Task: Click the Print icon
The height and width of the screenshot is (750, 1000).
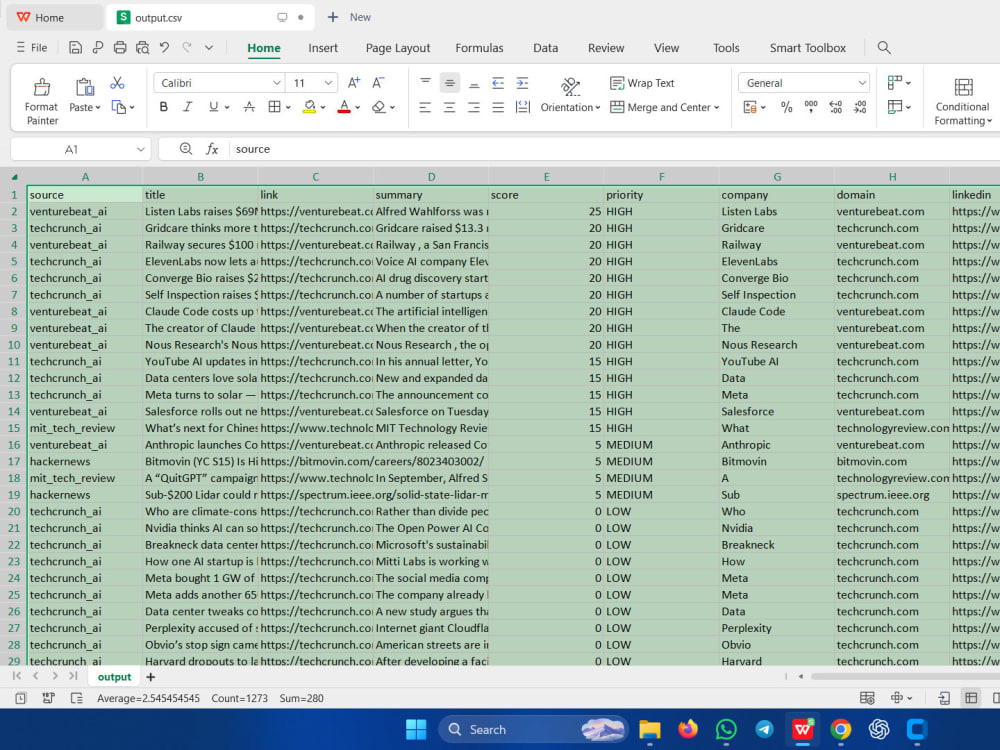Action: (119, 47)
